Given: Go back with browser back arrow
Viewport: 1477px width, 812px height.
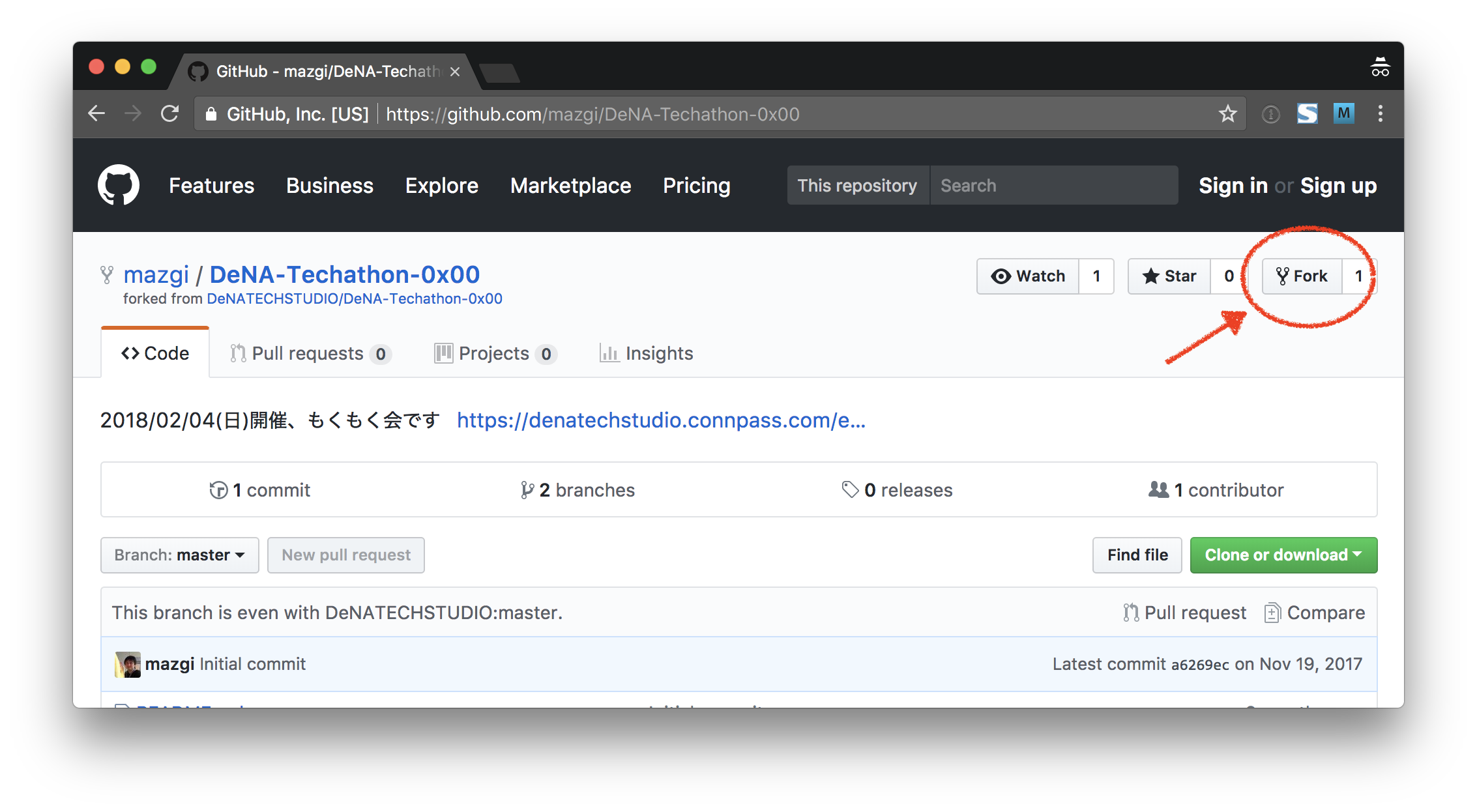Looking at the screenshot, I should point(96,114).
